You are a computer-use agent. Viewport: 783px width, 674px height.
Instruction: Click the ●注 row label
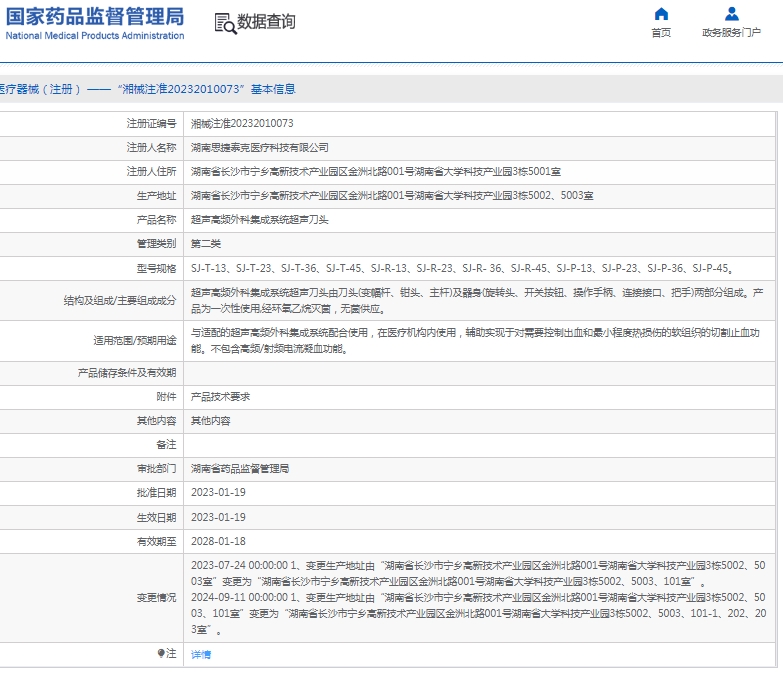point(167,654)
